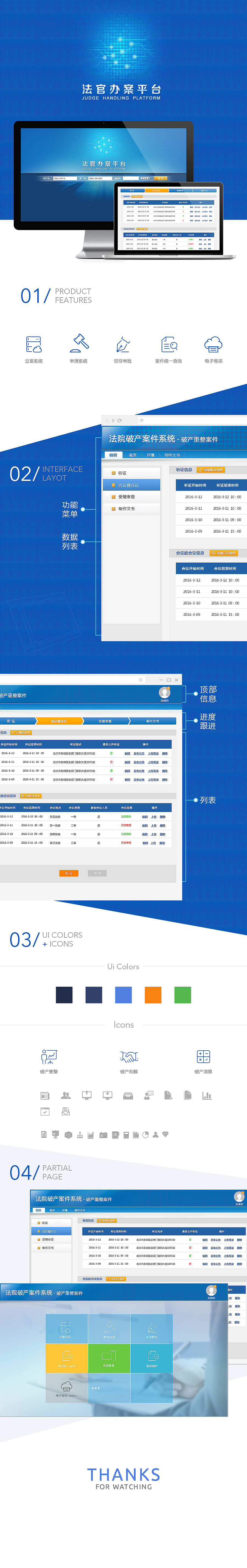Click the 电子卷宗 cloud-printer feature icon

click(x=214, y=344)
